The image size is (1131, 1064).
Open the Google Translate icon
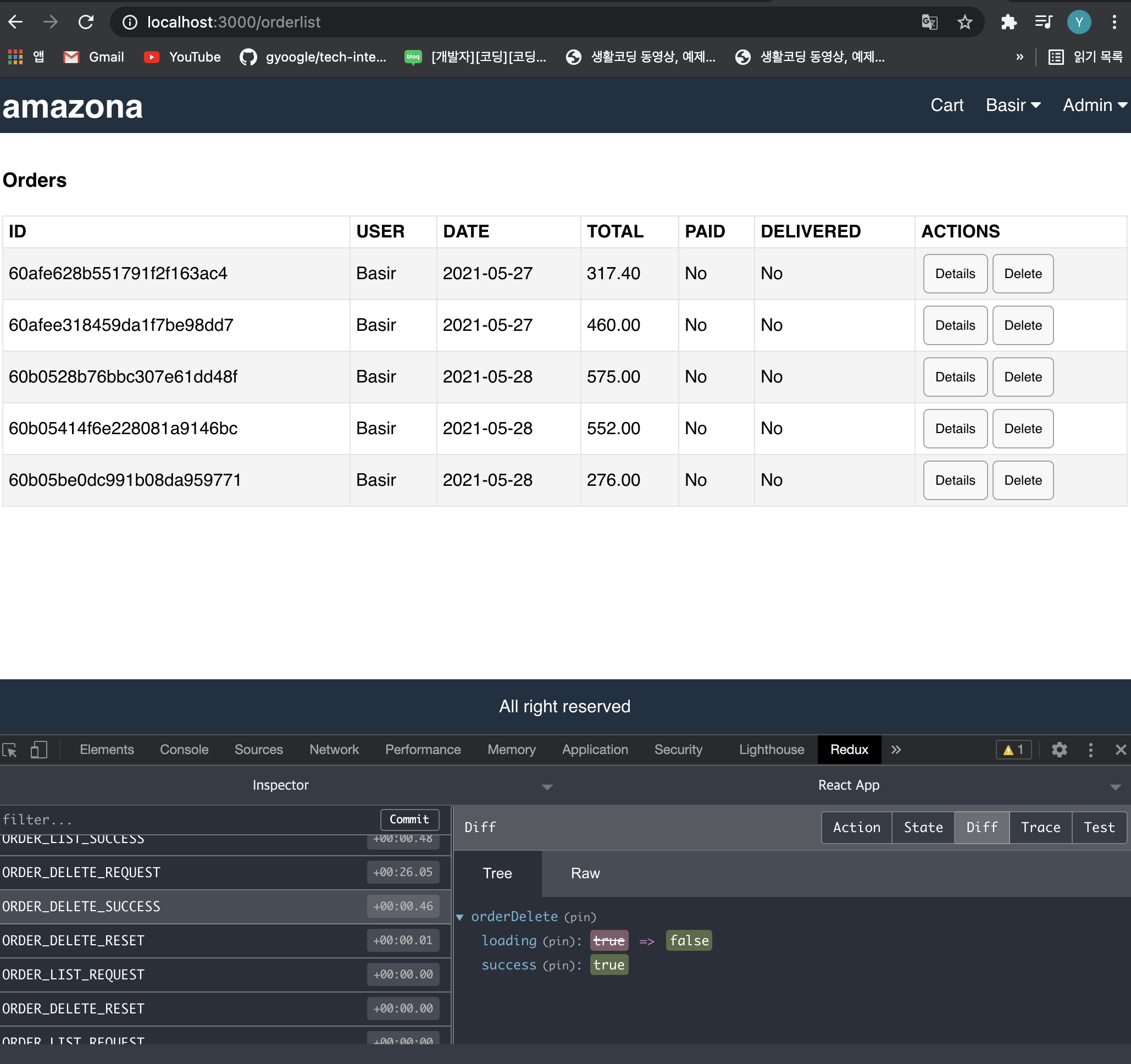point(929,22)
